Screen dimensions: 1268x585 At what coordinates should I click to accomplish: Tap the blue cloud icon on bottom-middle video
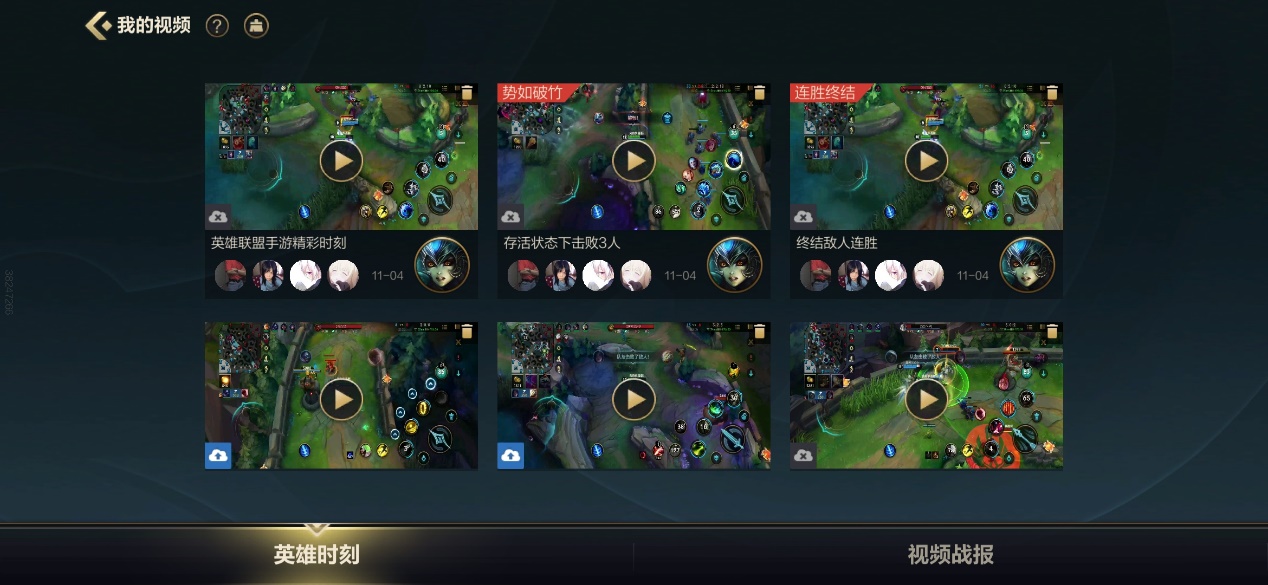511,455
